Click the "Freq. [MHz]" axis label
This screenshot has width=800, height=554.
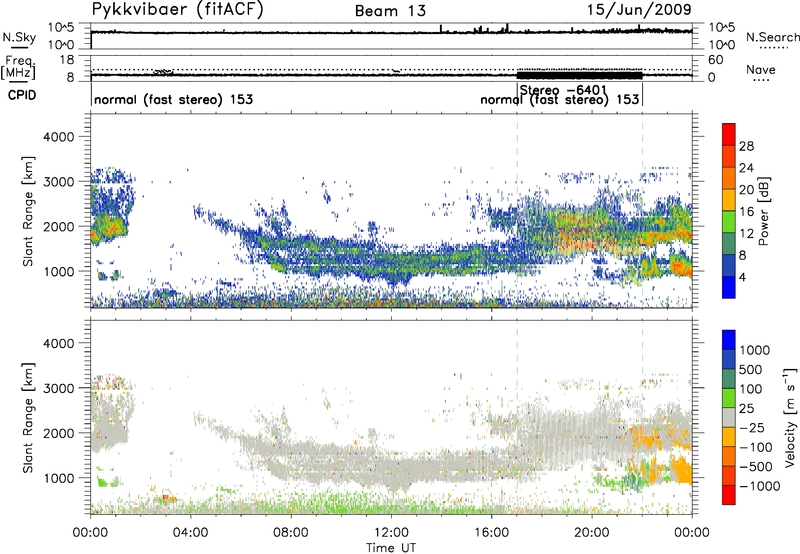[x=19, y=67]
